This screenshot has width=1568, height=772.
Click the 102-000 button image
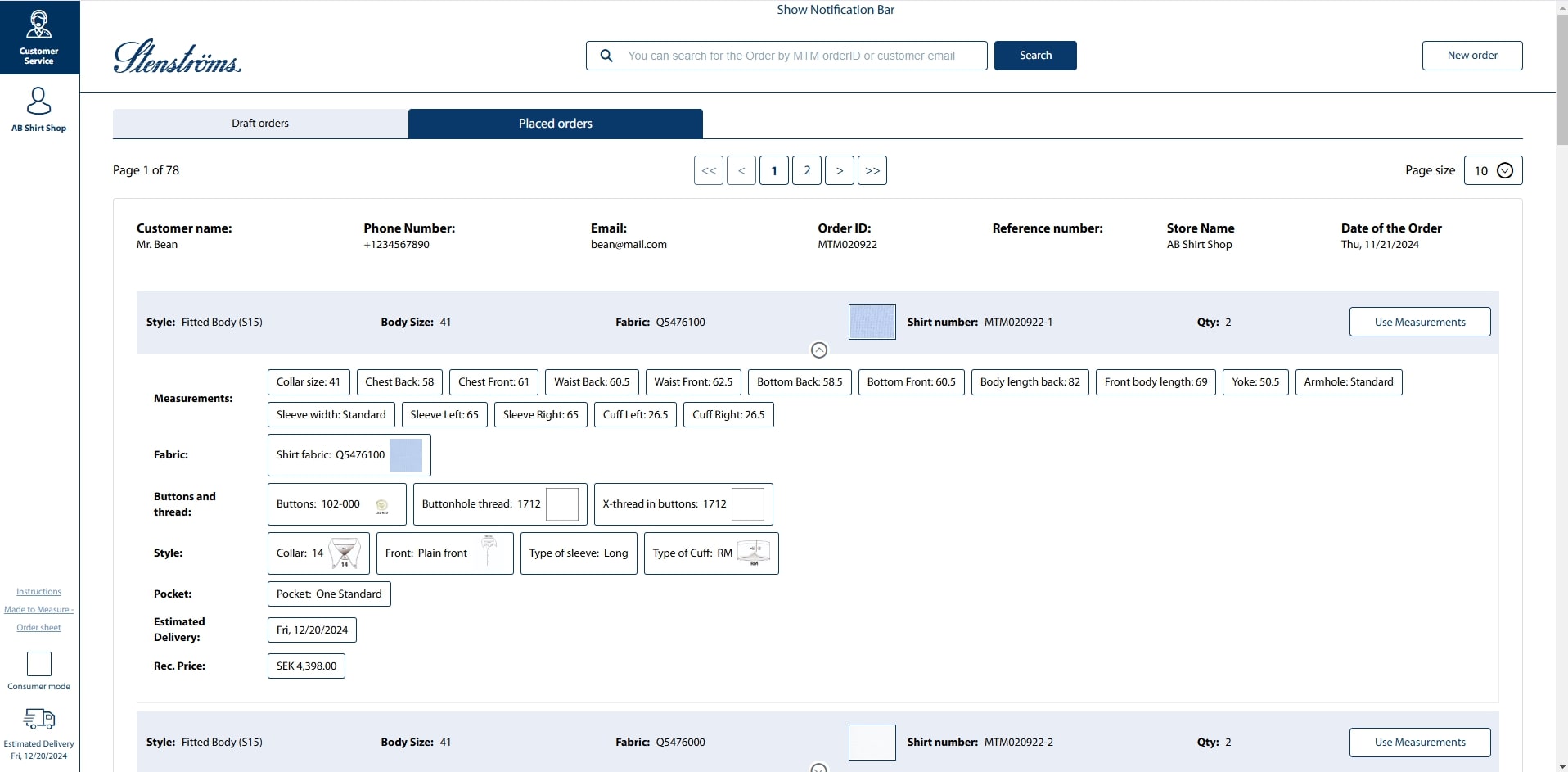tap(381, 506)
